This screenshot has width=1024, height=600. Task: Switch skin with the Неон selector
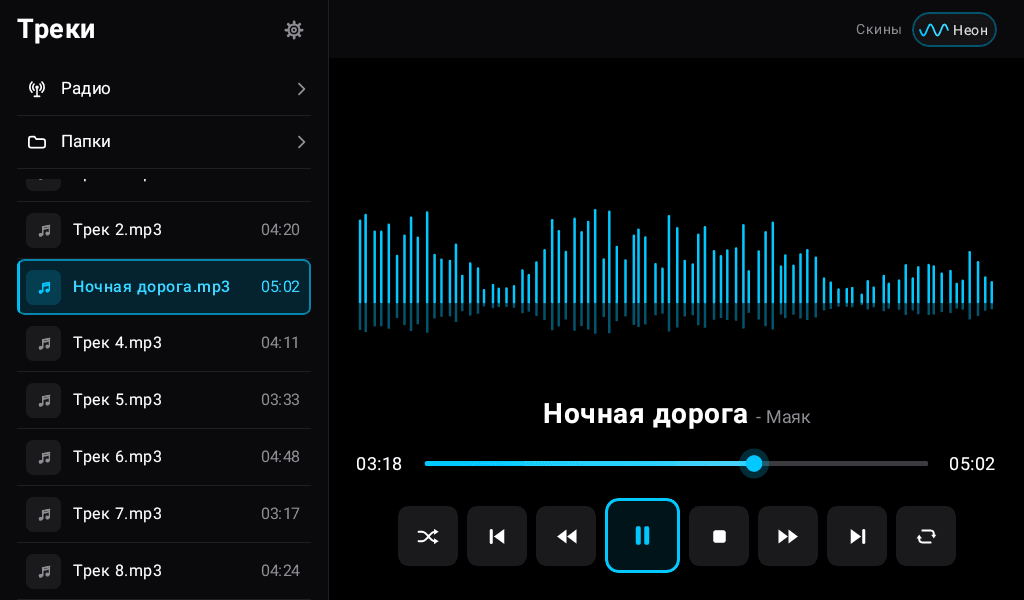click(x=954, y=30)
